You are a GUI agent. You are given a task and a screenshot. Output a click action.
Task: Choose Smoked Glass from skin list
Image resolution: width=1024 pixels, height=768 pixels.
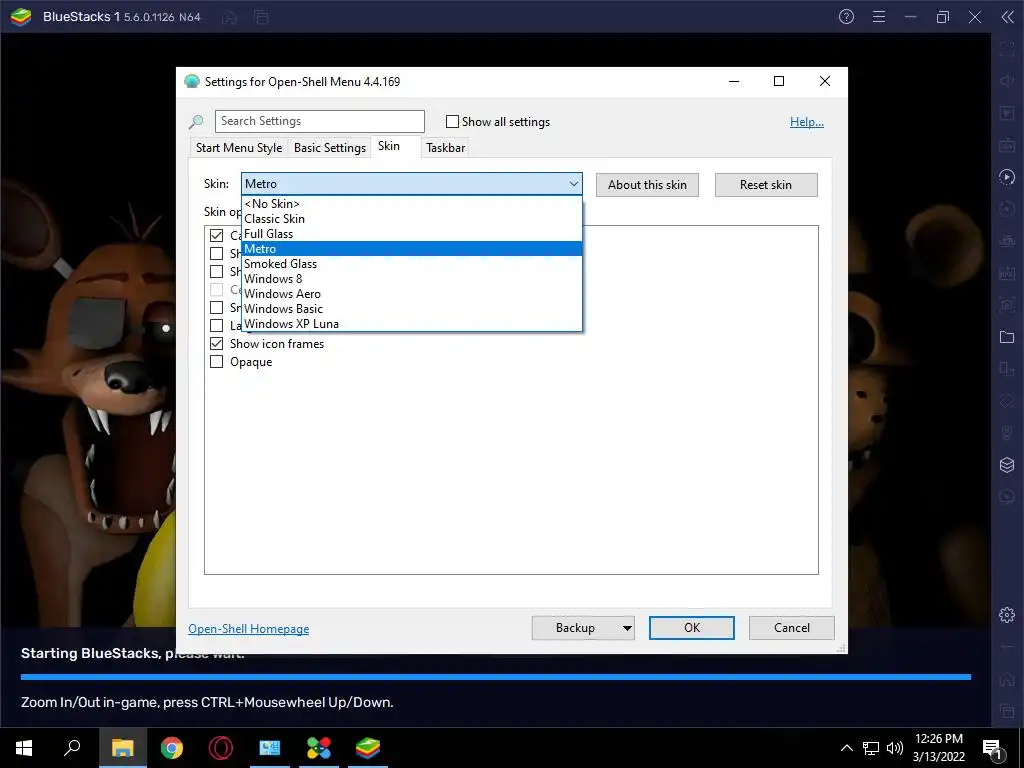pyautogui.click(x=411, y=264)
